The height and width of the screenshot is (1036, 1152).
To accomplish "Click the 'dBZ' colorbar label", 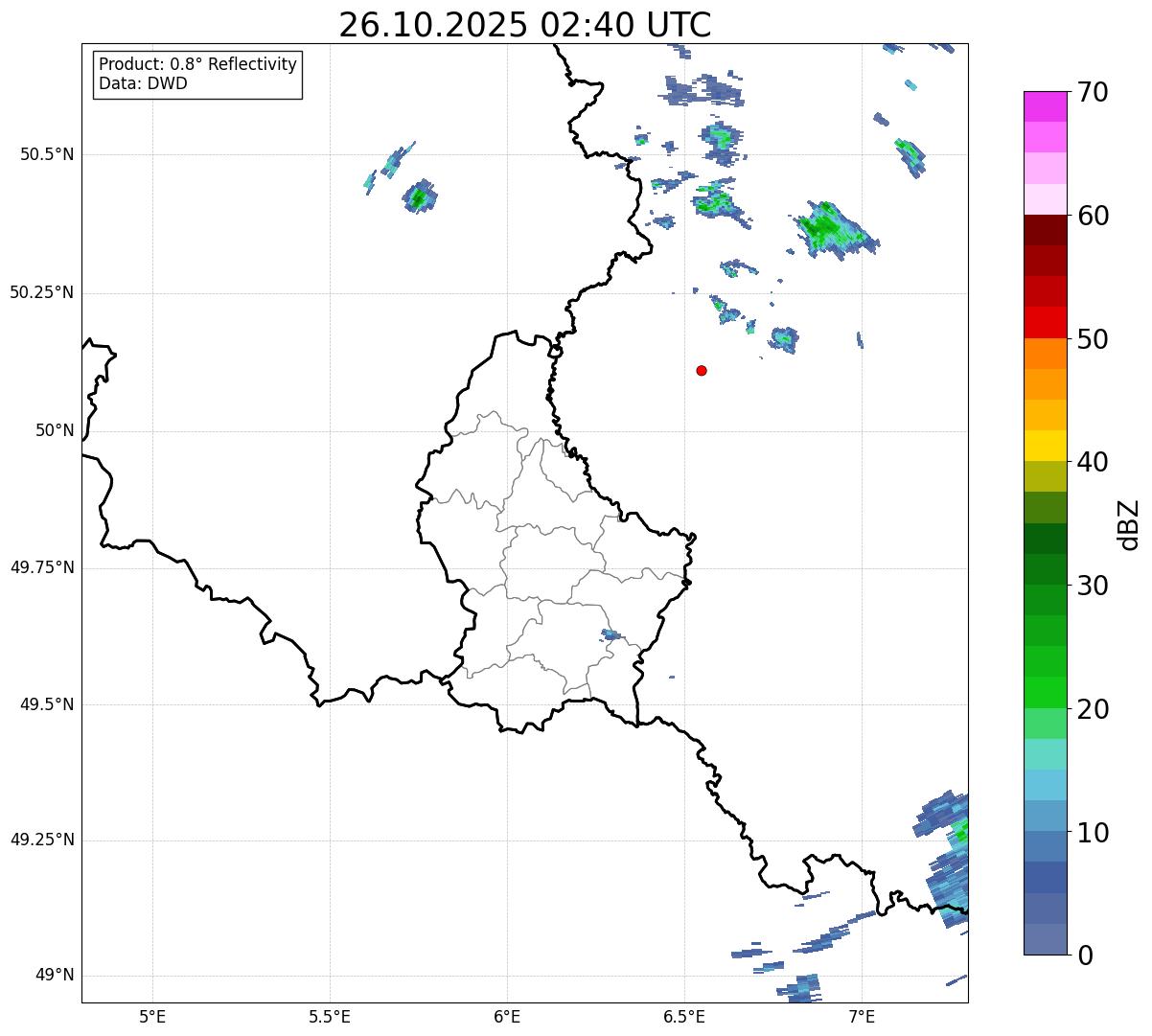I will point(1129,524).
